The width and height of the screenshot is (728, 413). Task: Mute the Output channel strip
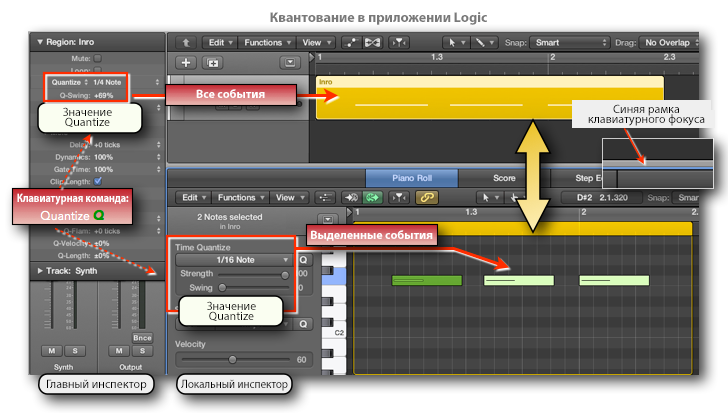119,351
